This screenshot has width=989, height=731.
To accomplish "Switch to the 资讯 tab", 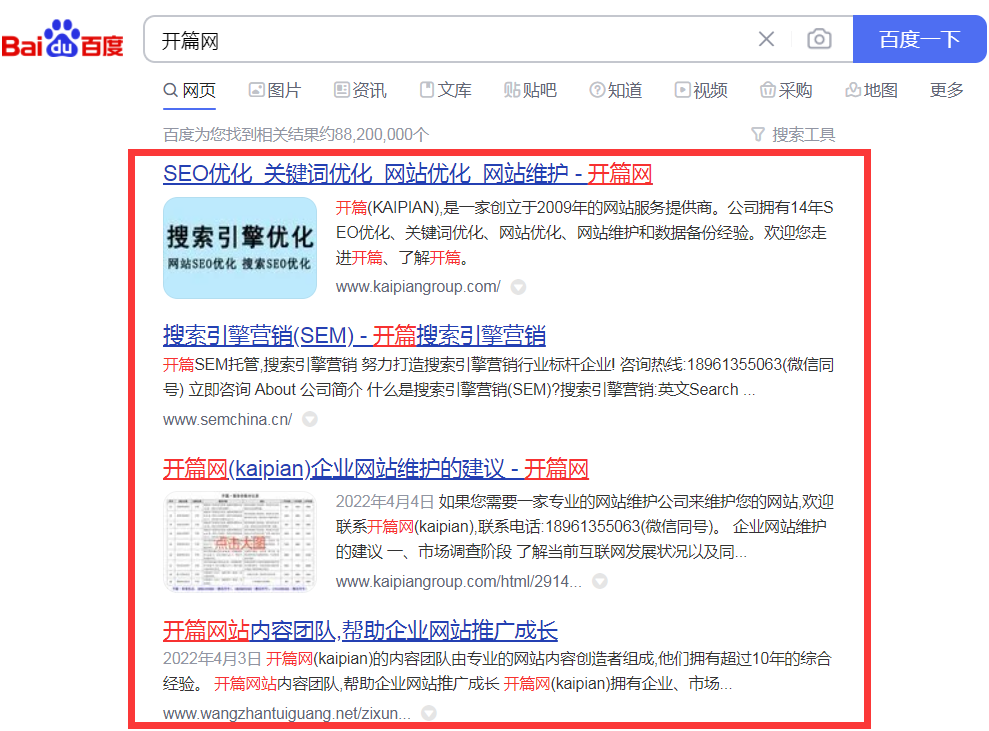I will pos(360,90).
